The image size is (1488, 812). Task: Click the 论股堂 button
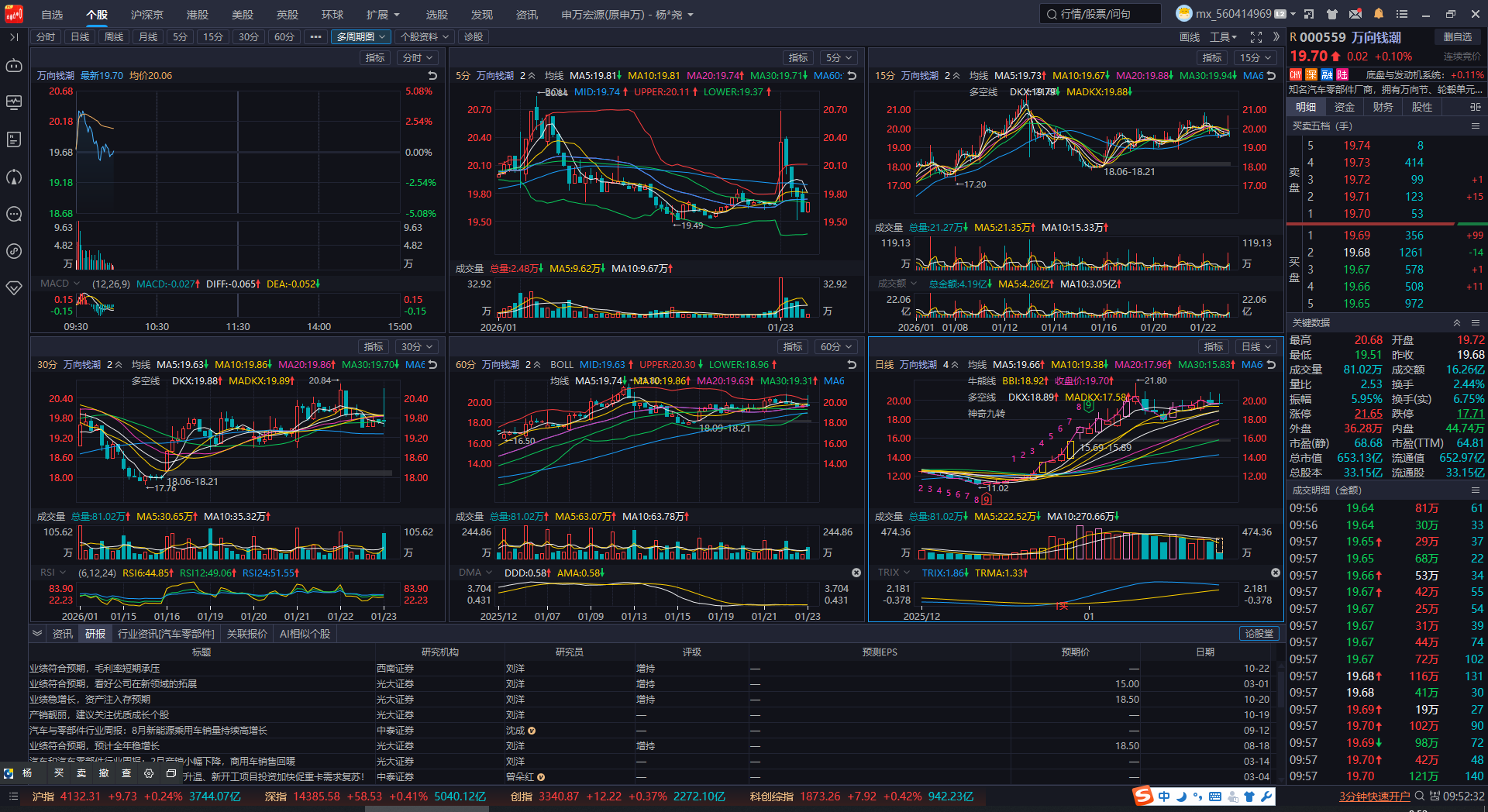[x=1259, y=634]
